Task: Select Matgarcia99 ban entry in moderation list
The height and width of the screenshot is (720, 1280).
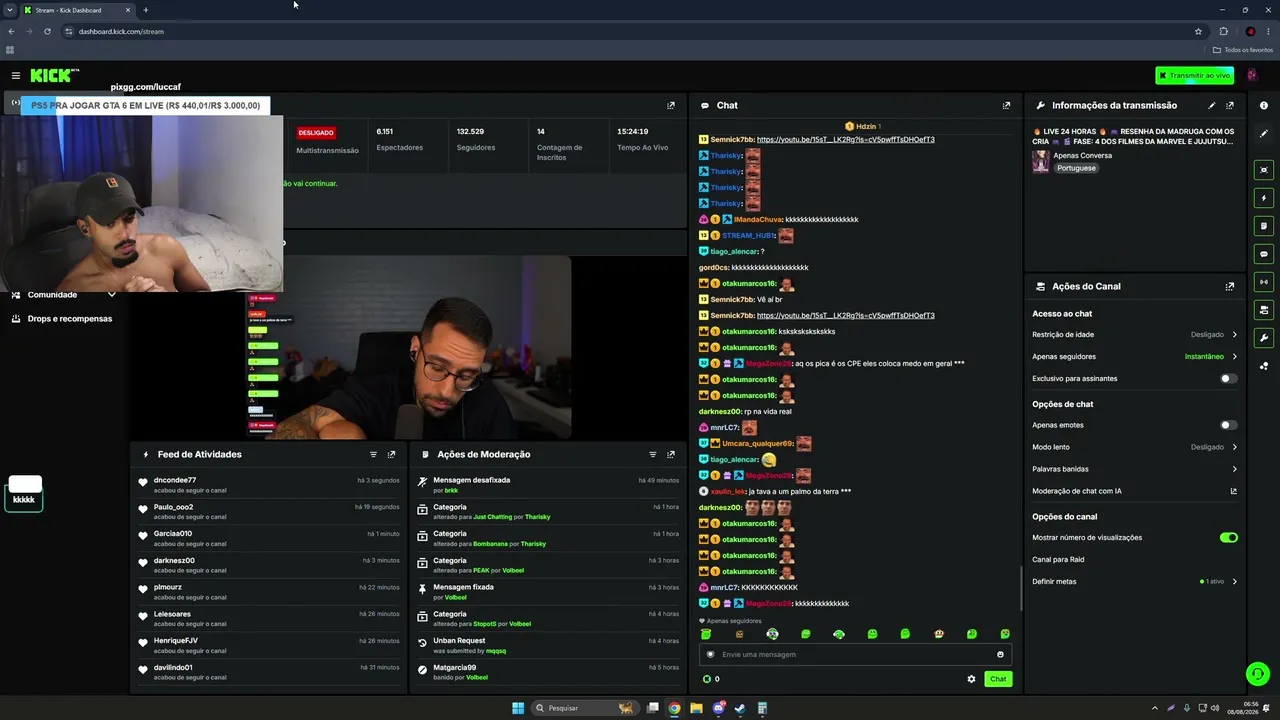Action: click(548, 672)
